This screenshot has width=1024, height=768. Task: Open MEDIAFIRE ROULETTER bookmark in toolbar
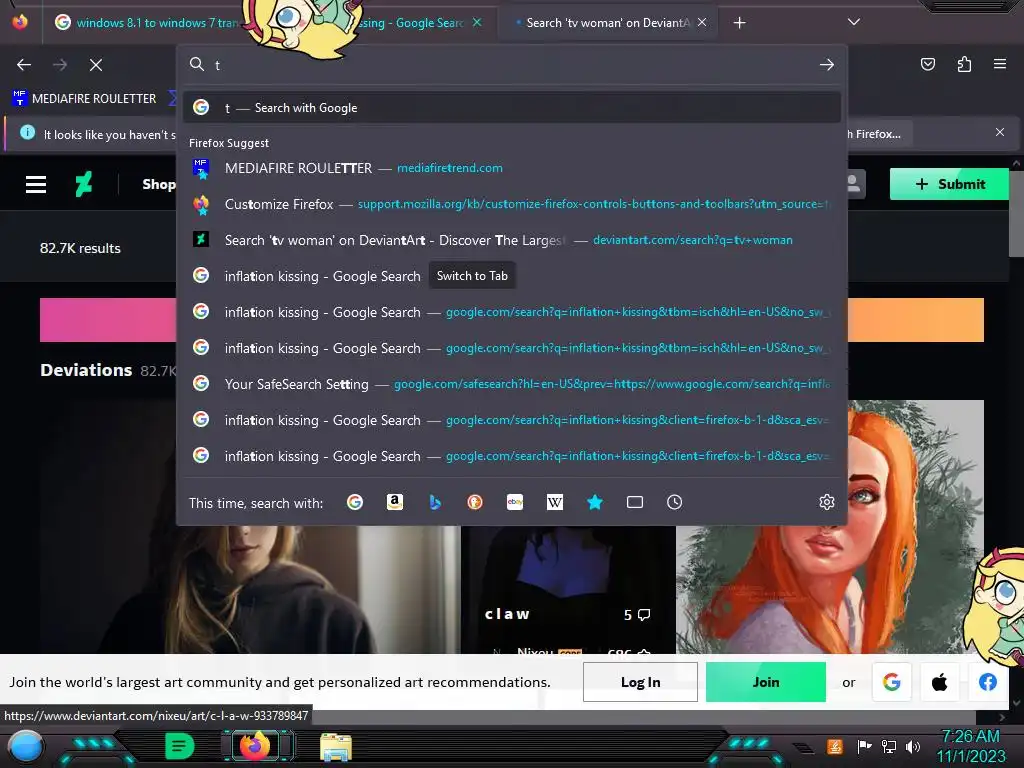point(84,99)
